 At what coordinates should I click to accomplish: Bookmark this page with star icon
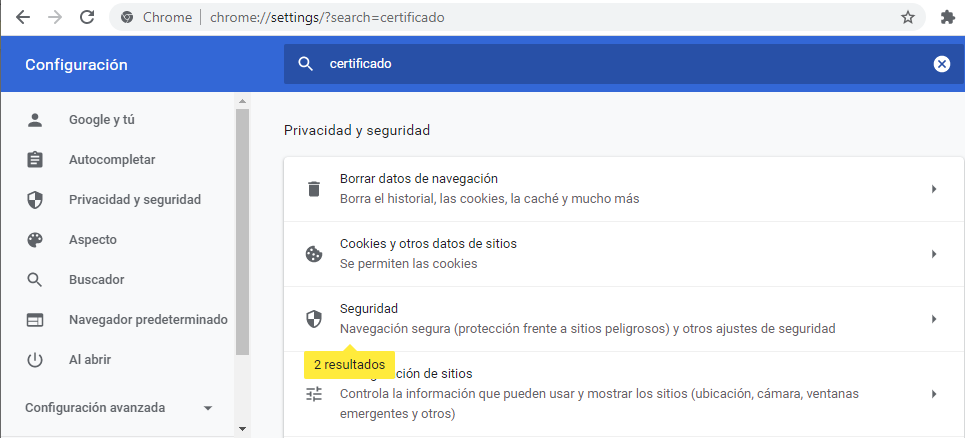tap(907, 17)
